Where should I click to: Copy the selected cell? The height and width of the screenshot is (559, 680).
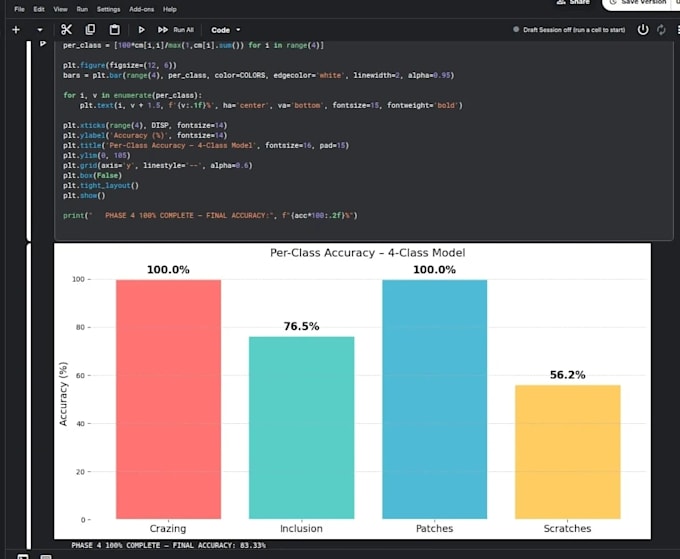[90, 29]
